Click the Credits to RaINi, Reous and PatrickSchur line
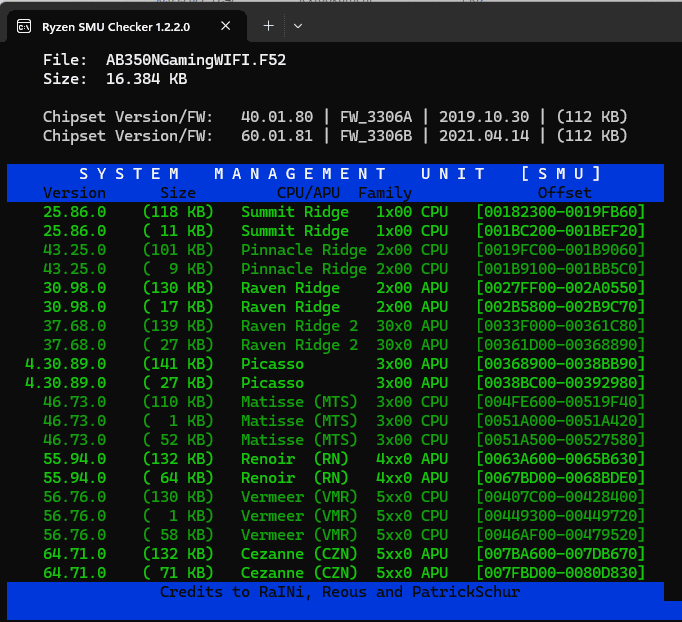This screenshot has width=682, height=622. 340,592
